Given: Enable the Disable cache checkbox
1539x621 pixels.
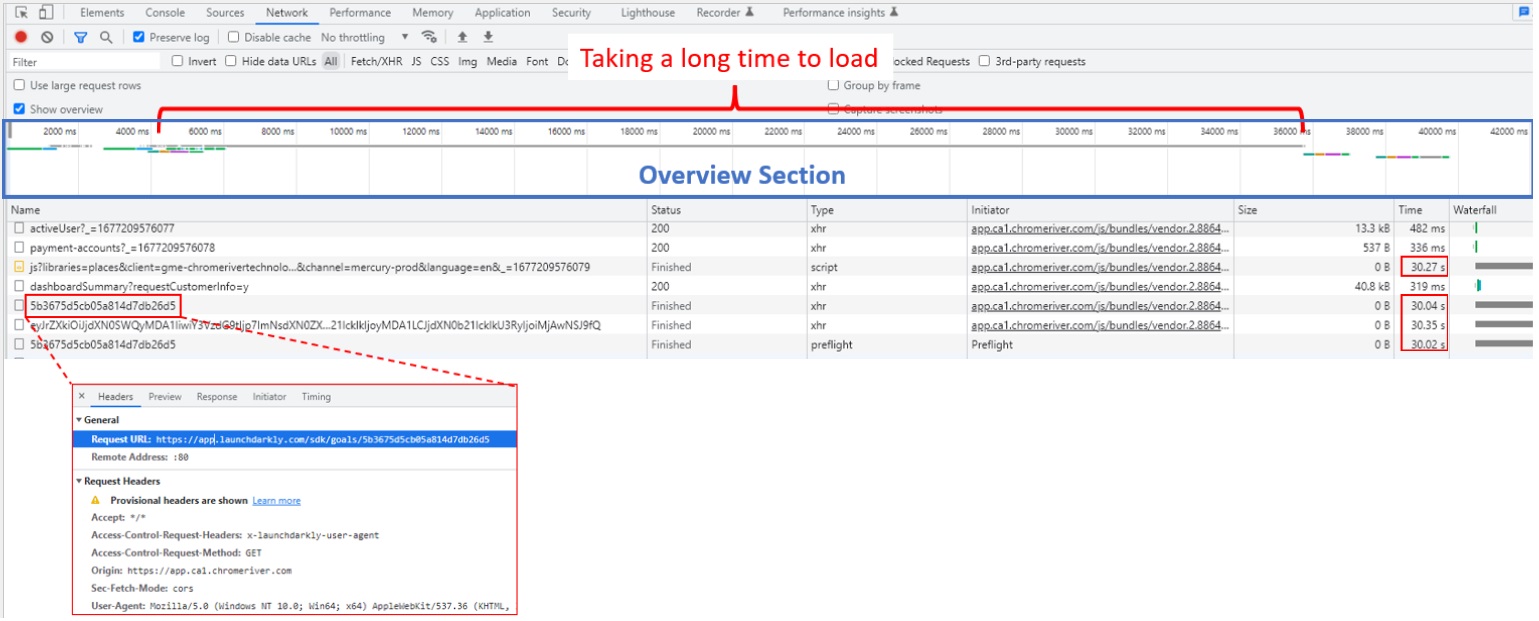Looking at the screenshot, I should [x=232, y=37].
